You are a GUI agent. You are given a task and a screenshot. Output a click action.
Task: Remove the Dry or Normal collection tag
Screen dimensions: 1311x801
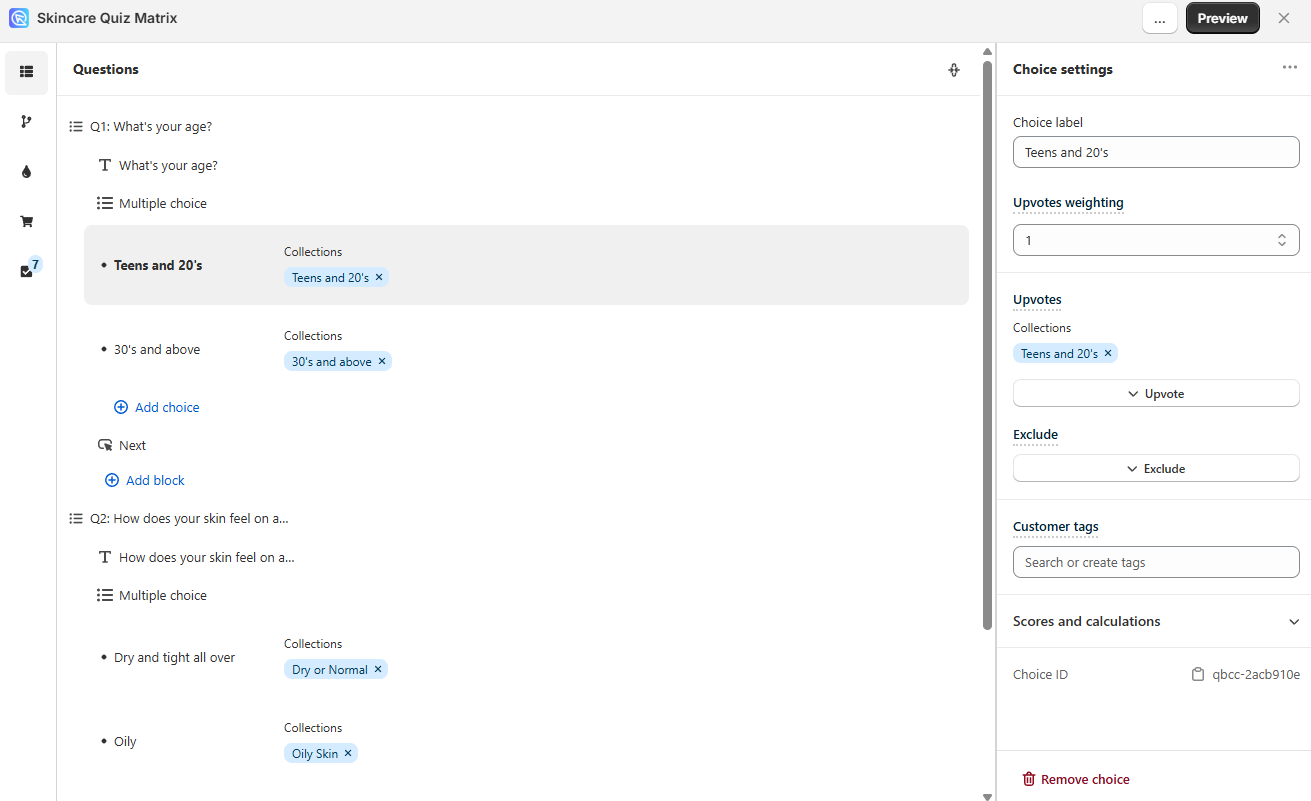pos(378,669)
